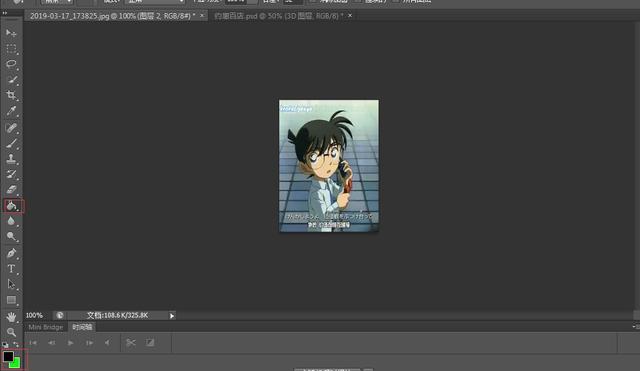Click the status bar round icon beside 100%
This screenshot has height=371, width=640.
coord(60,315)
